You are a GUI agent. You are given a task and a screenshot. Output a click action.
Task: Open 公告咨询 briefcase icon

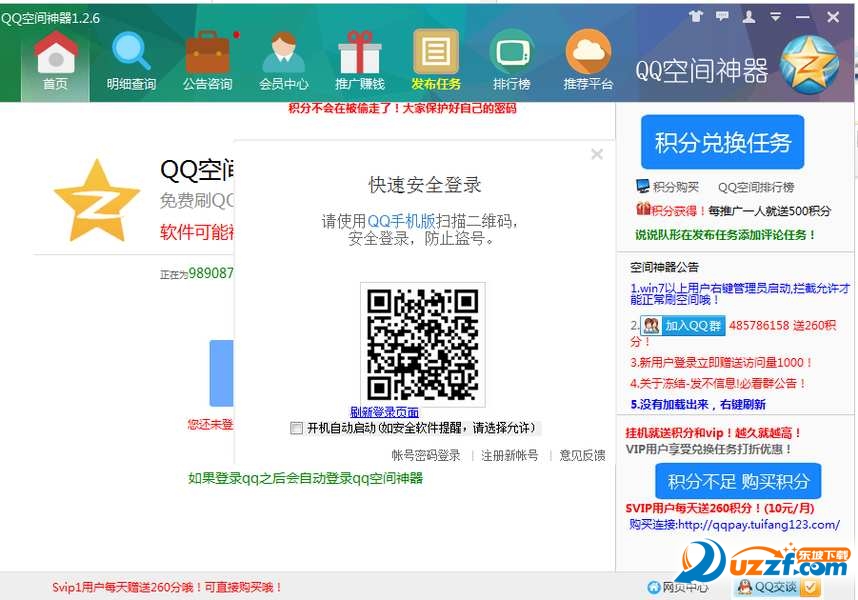pos(208,53)
